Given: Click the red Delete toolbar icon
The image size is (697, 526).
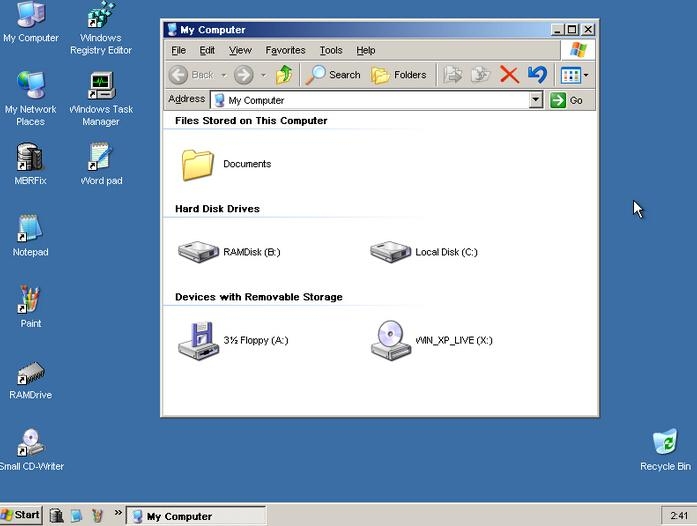Looking at the screenshot, I should point(509,75).
